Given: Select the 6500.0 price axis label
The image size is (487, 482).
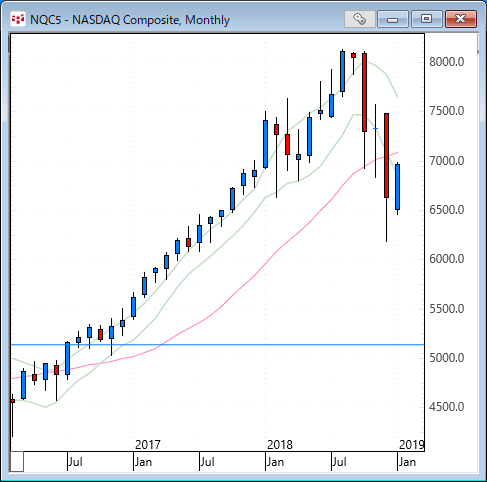Looking at the screenshot, I should pyautogui.click(x=446, y=210).
